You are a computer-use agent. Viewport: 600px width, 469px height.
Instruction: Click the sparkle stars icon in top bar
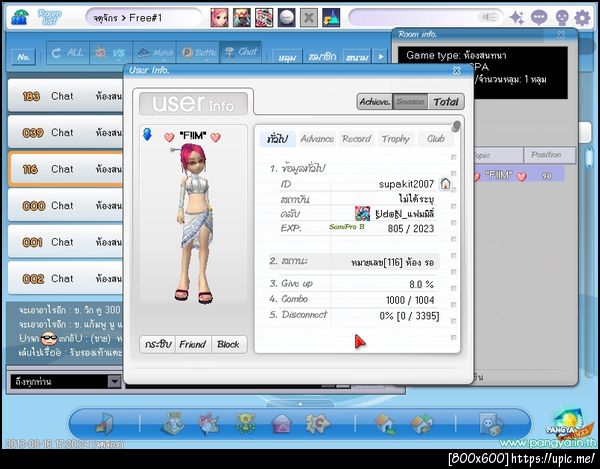tap(517, 18)
